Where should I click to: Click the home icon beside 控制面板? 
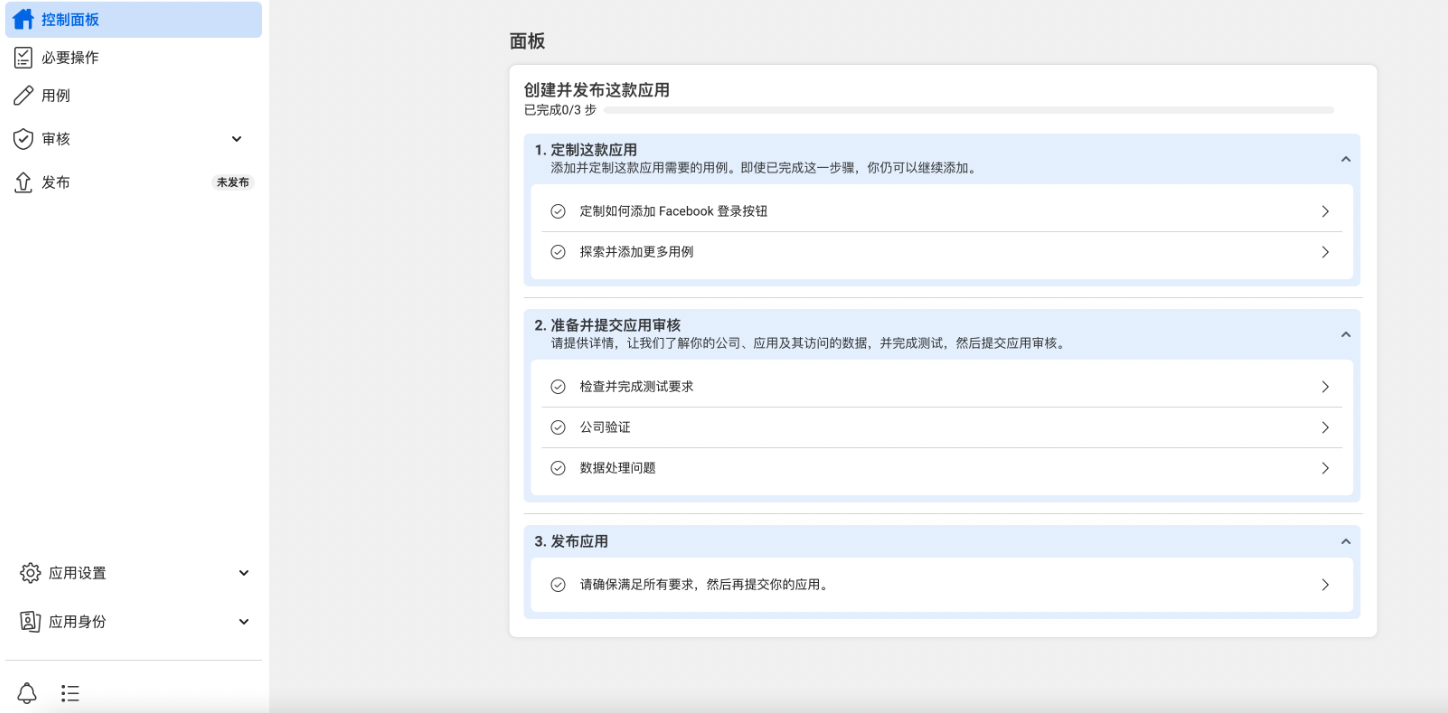tap(23, 19)
